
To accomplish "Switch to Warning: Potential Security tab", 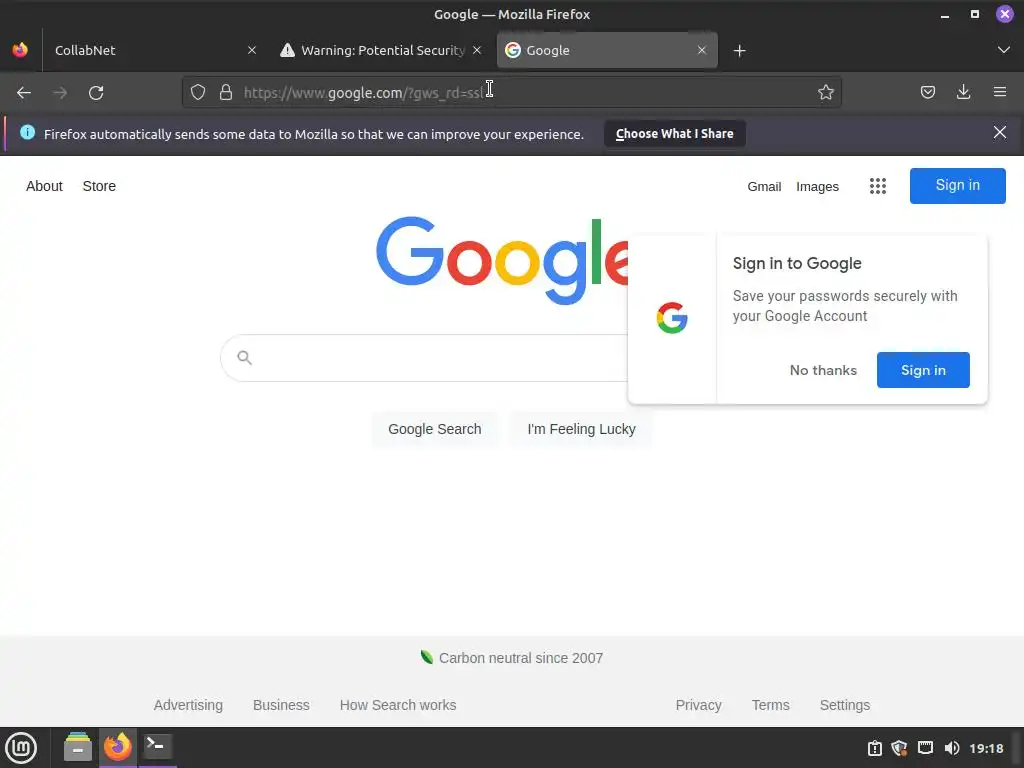I will (x=383, y=50).
